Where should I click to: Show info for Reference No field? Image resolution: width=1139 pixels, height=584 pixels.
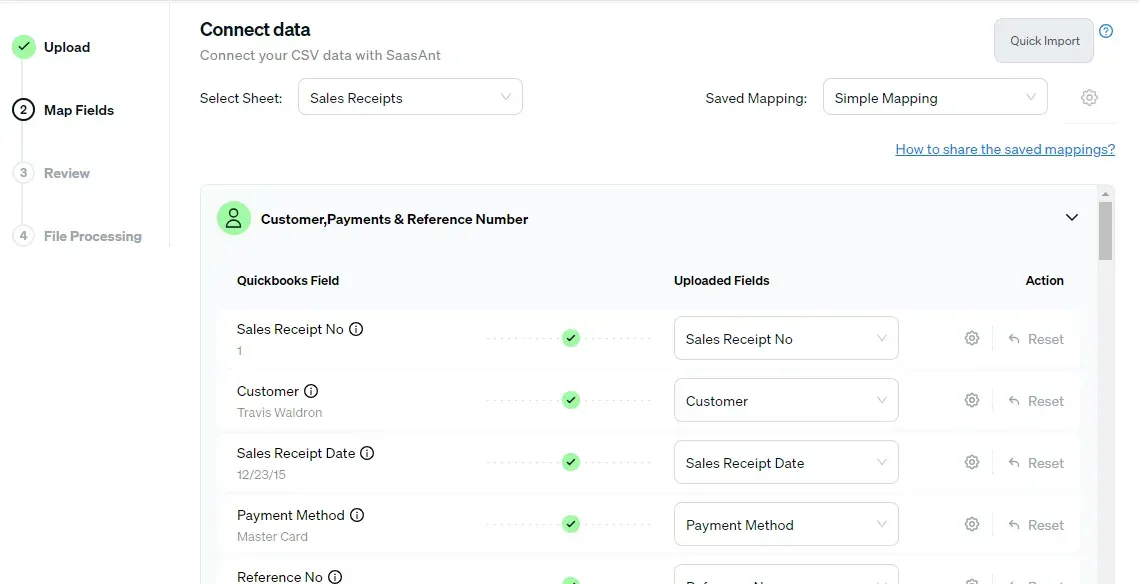click(x=335, y=577)
